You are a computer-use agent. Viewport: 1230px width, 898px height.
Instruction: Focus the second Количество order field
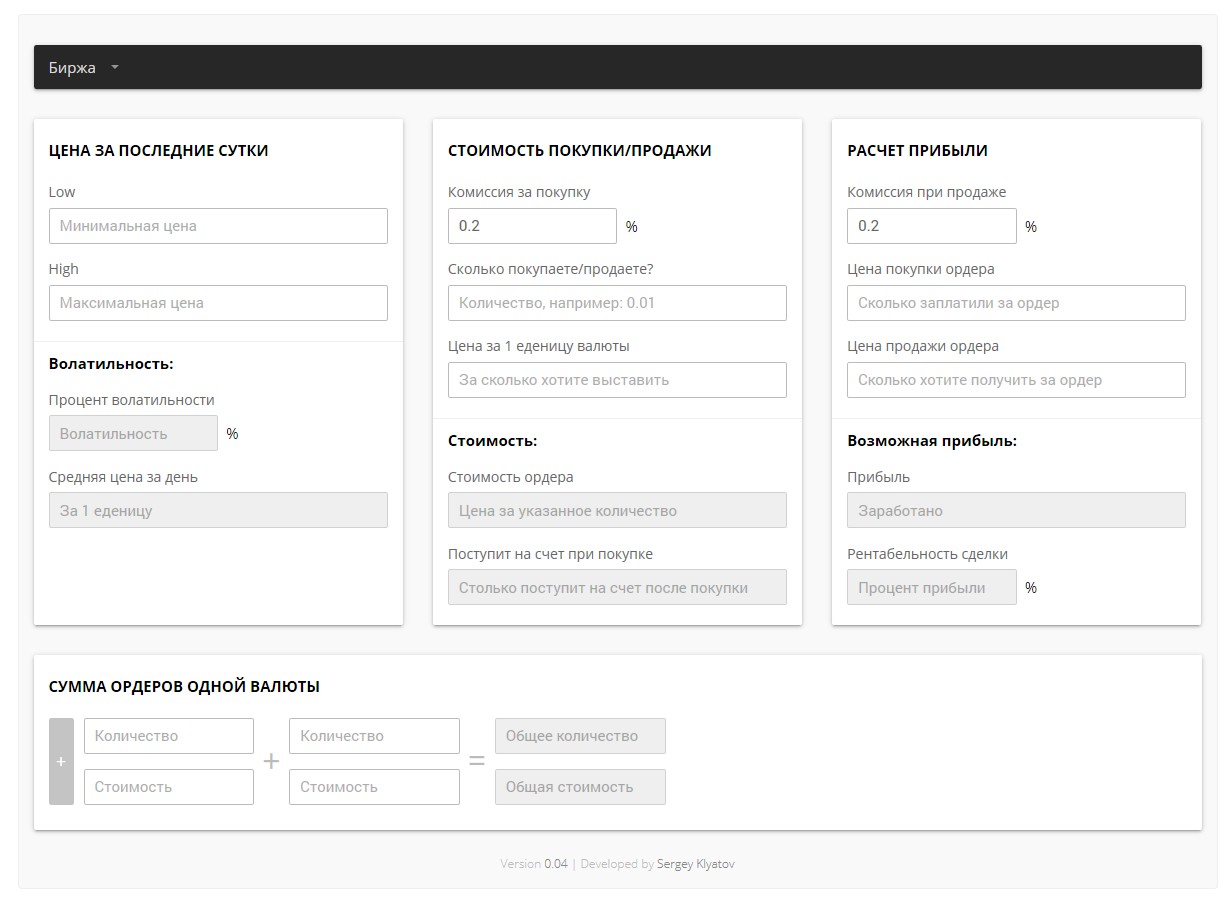[374, 736]
